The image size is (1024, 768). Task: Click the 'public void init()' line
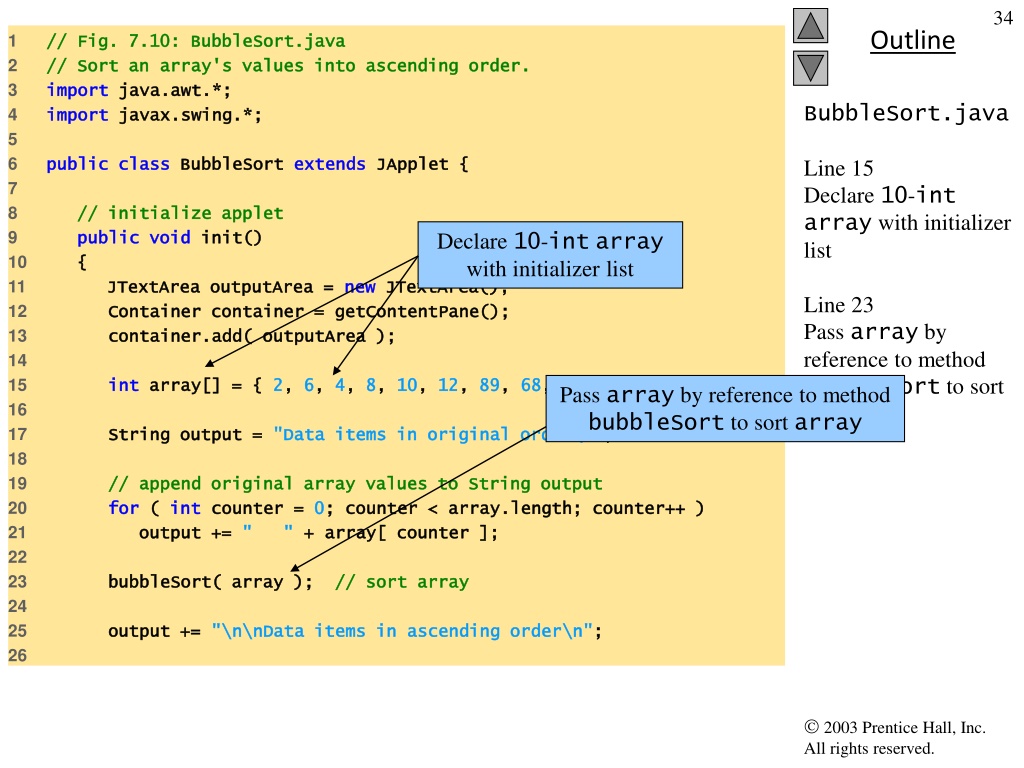(x=169, y=238)
